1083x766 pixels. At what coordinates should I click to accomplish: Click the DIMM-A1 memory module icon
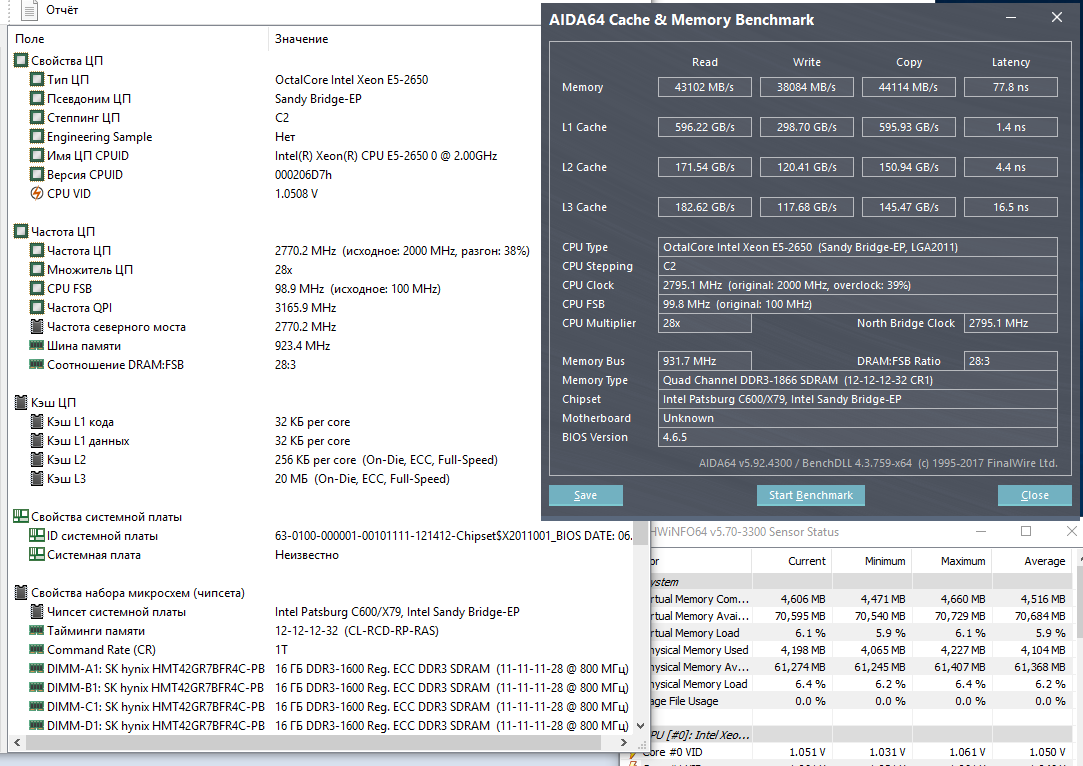pyautogui.click(x=37, y=669)
